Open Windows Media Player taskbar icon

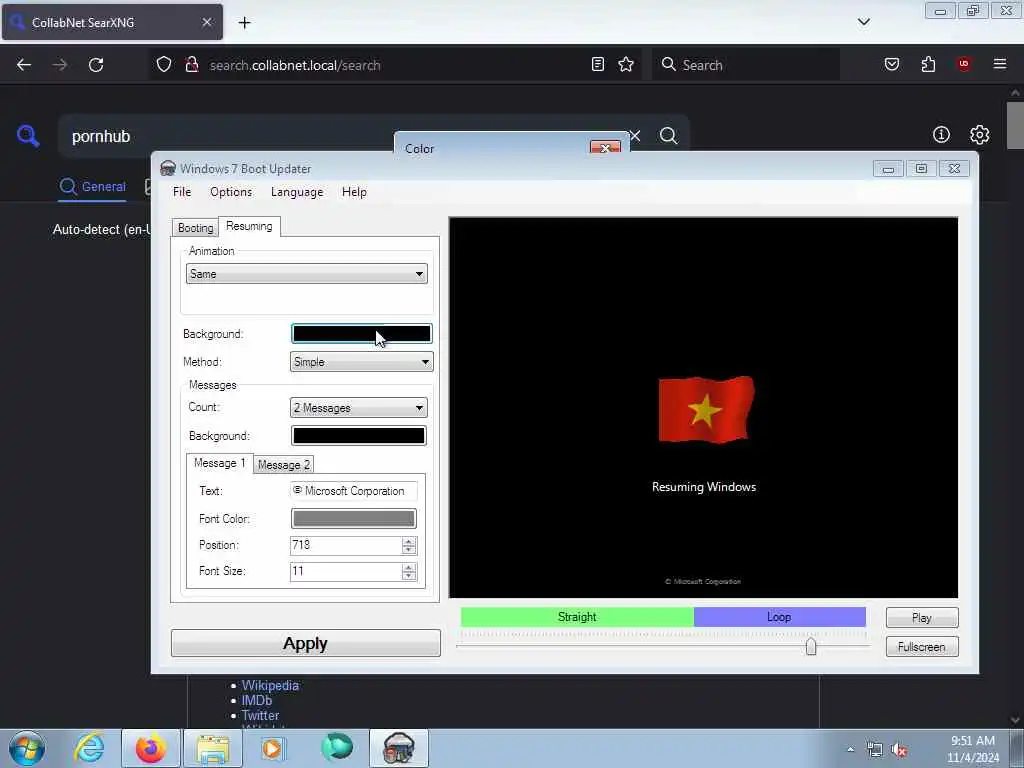273,748
